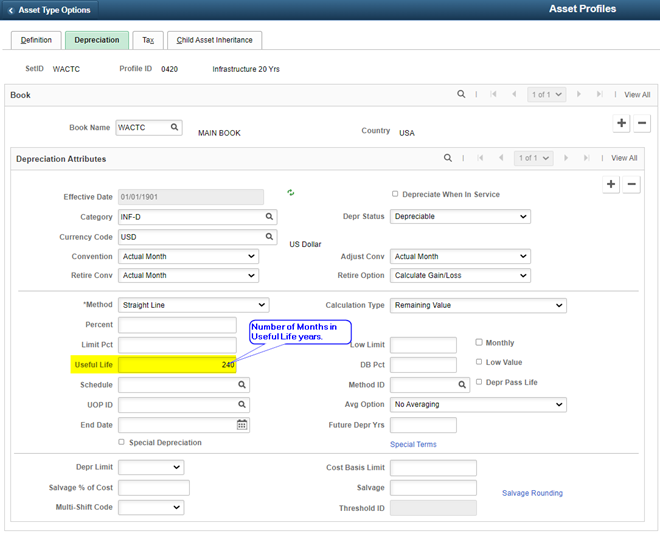This screenshot has height=534, width=660.
Task: Open UOP ID lookup magnifier
Action: [242, 404]
